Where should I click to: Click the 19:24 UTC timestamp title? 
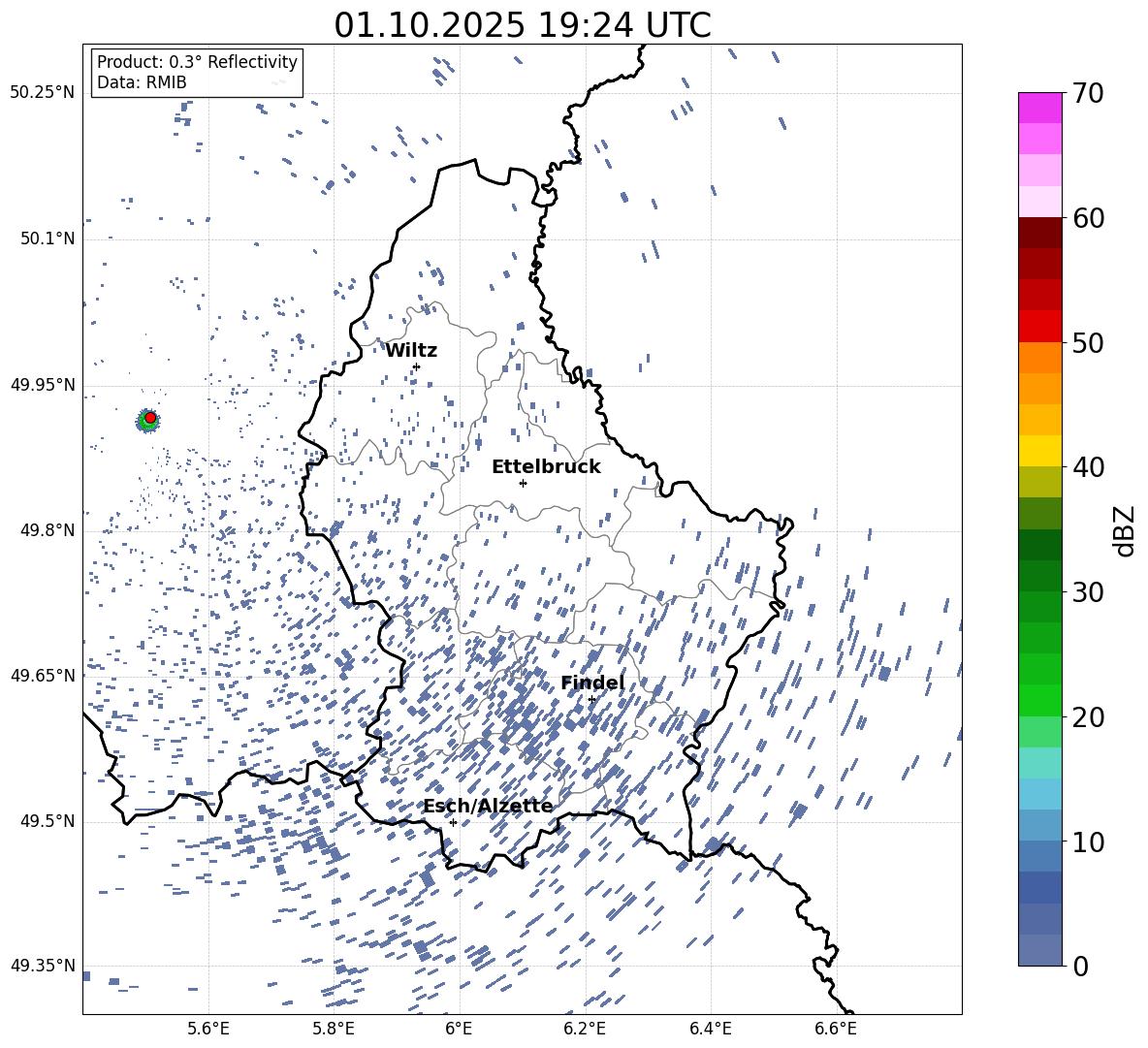pyautogui.click(x=522, y=25)
